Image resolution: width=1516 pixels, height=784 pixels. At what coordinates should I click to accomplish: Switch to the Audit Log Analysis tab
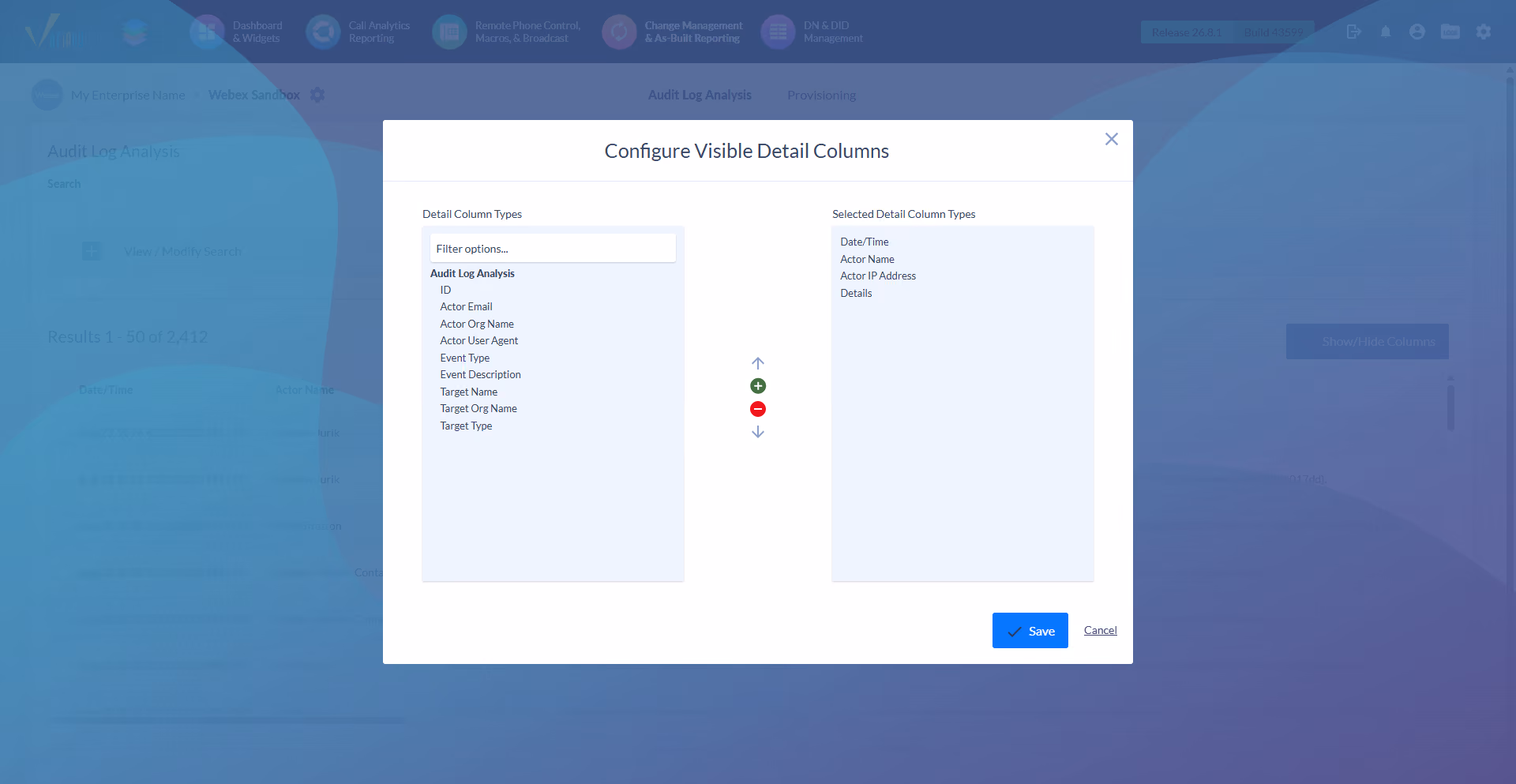(x=700, y=95)
